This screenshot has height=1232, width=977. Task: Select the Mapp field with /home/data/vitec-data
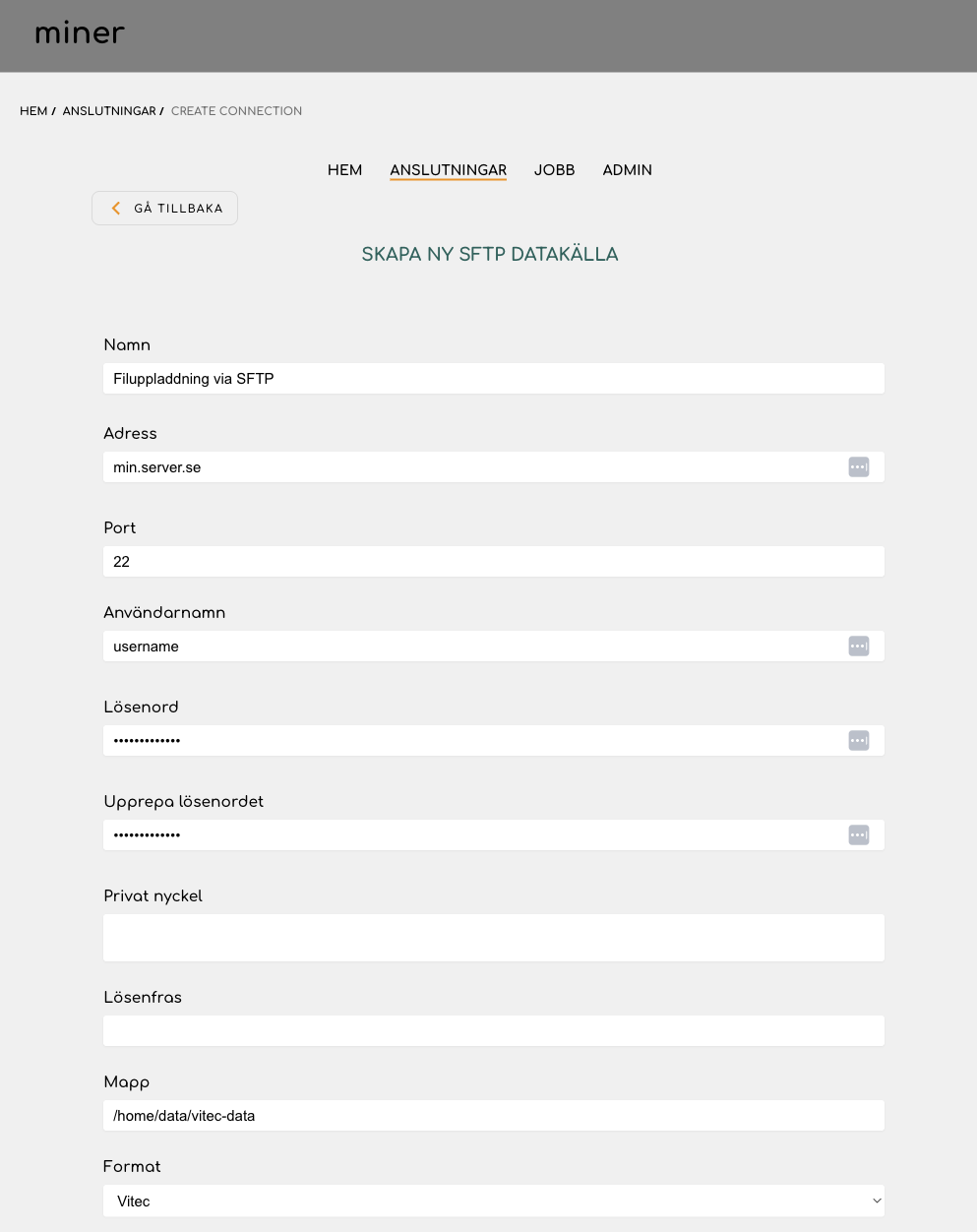[494, 1115]
